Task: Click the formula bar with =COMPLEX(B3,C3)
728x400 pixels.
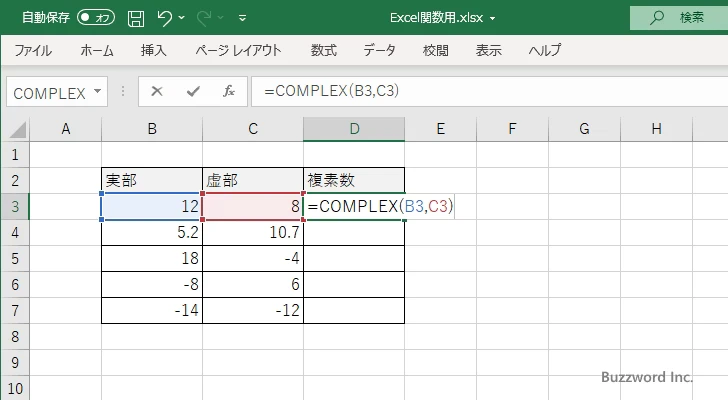Action: pos(490,91)
